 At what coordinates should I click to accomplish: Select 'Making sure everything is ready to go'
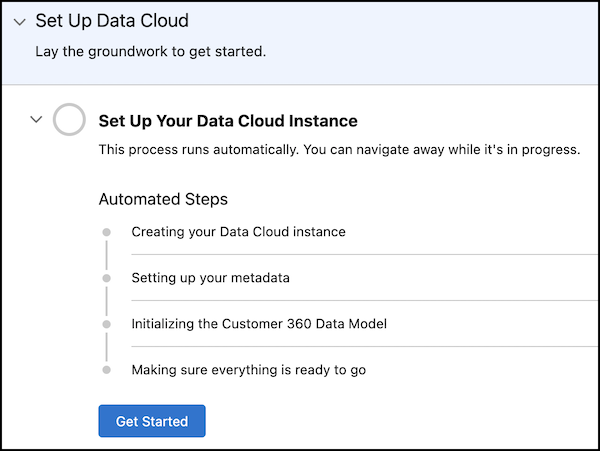pos(249,370)
